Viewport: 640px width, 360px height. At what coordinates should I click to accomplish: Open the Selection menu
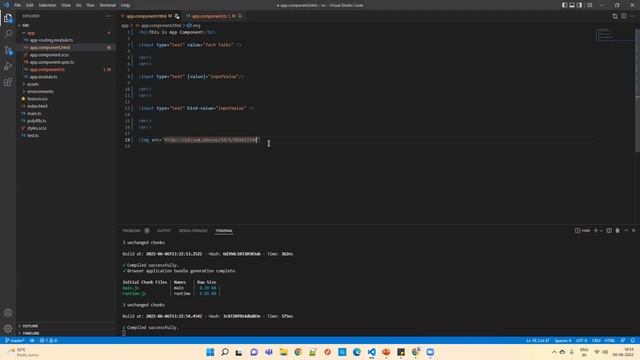click(47, 5)
